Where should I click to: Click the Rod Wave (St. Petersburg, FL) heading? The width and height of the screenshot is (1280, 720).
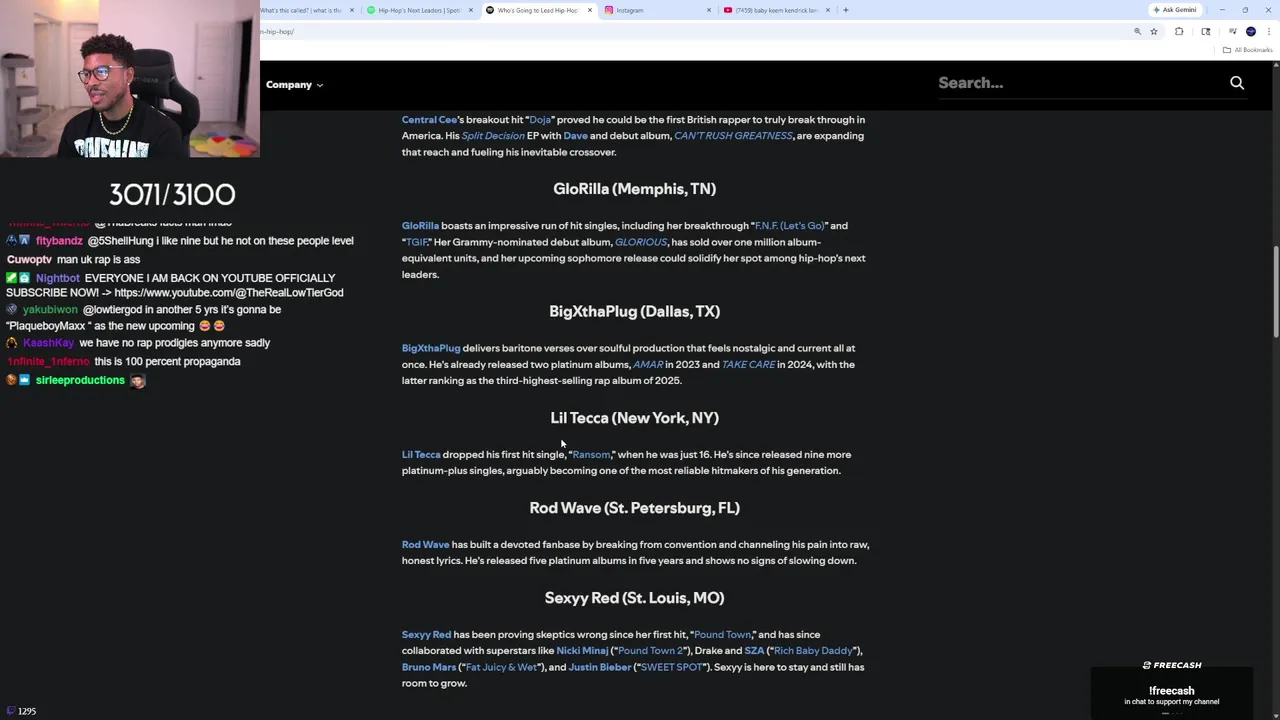point(634,508)
